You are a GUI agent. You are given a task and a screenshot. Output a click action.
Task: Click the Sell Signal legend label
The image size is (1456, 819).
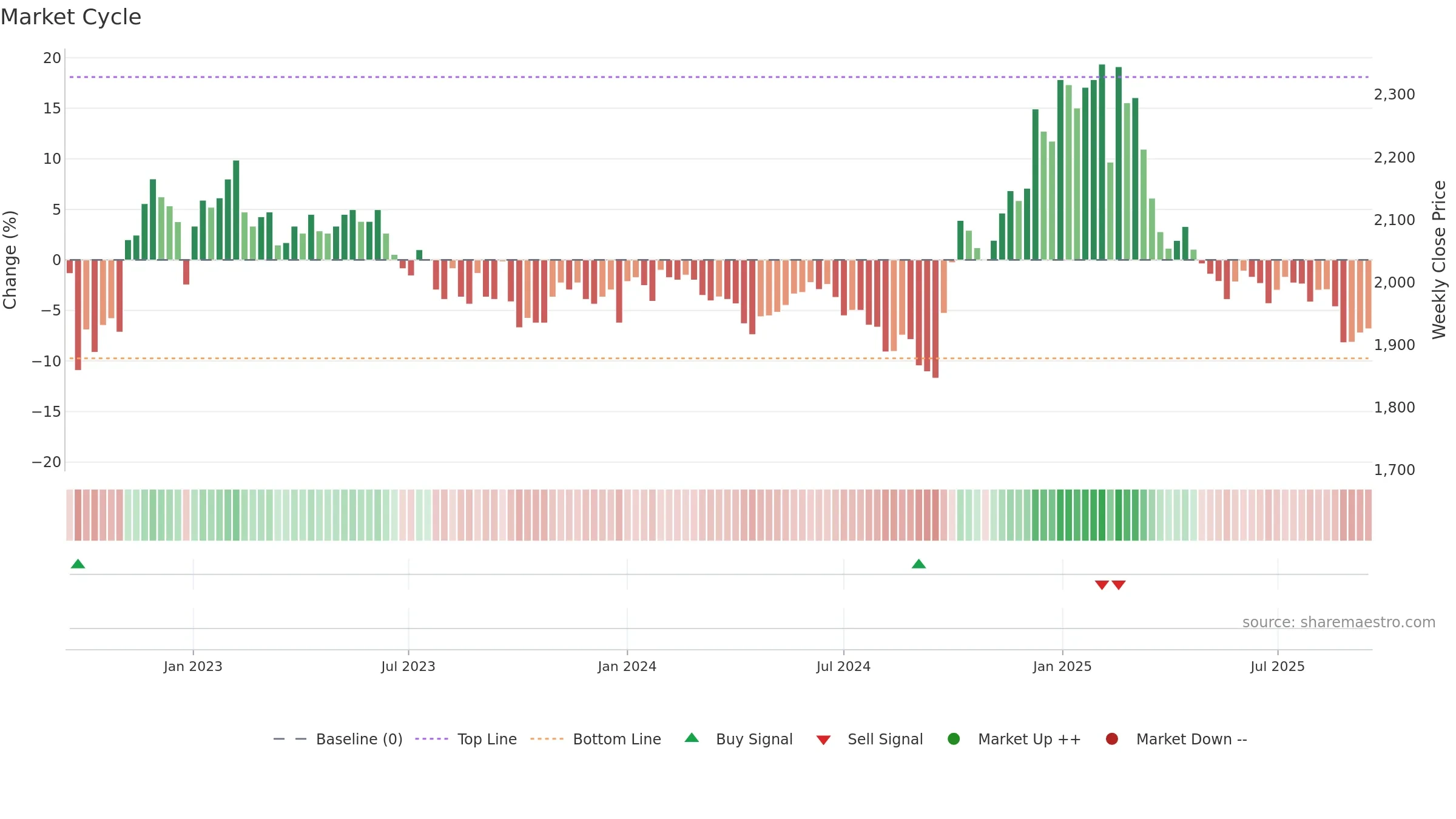[885, 739]
